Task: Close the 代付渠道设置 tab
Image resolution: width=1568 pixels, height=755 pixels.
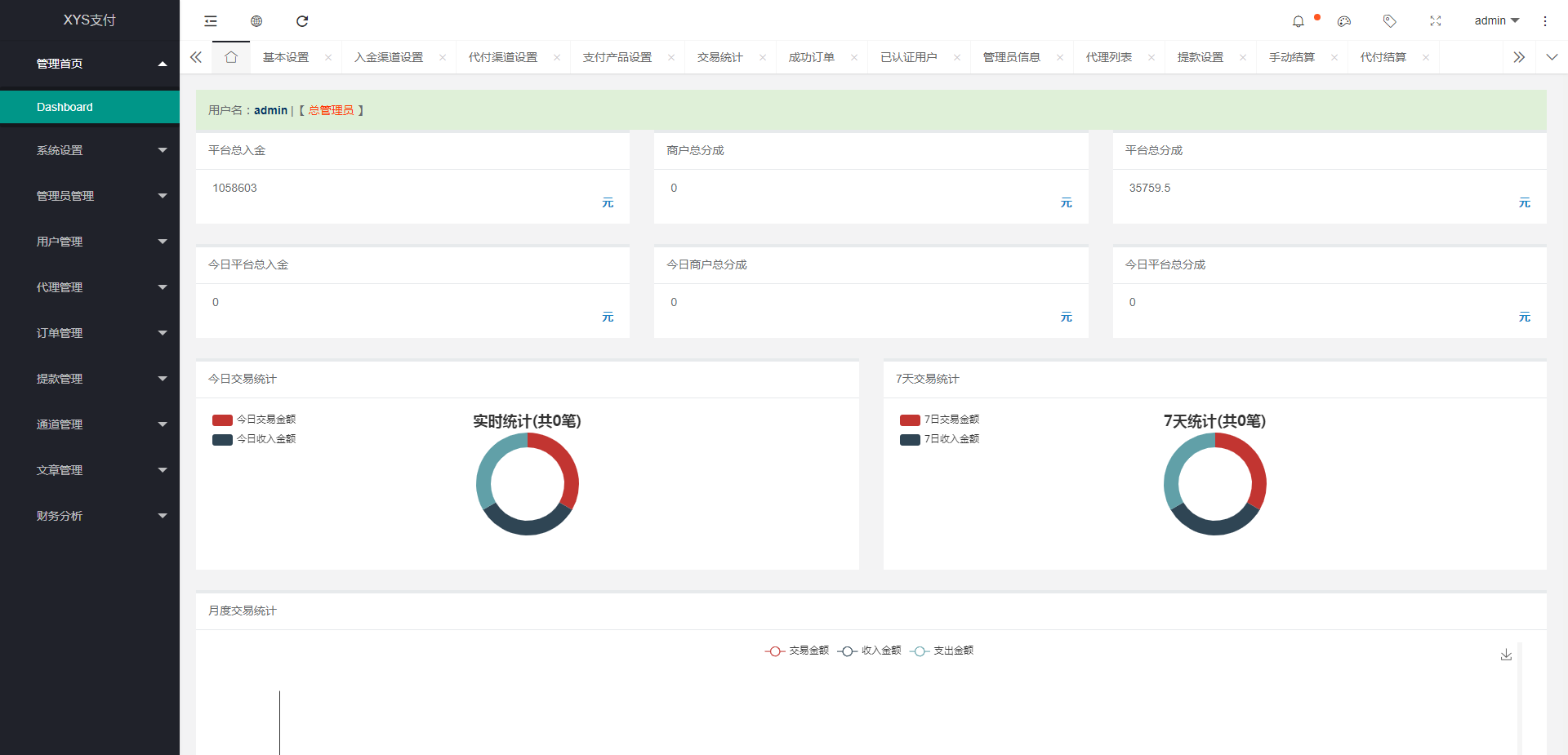Action: 557,57
